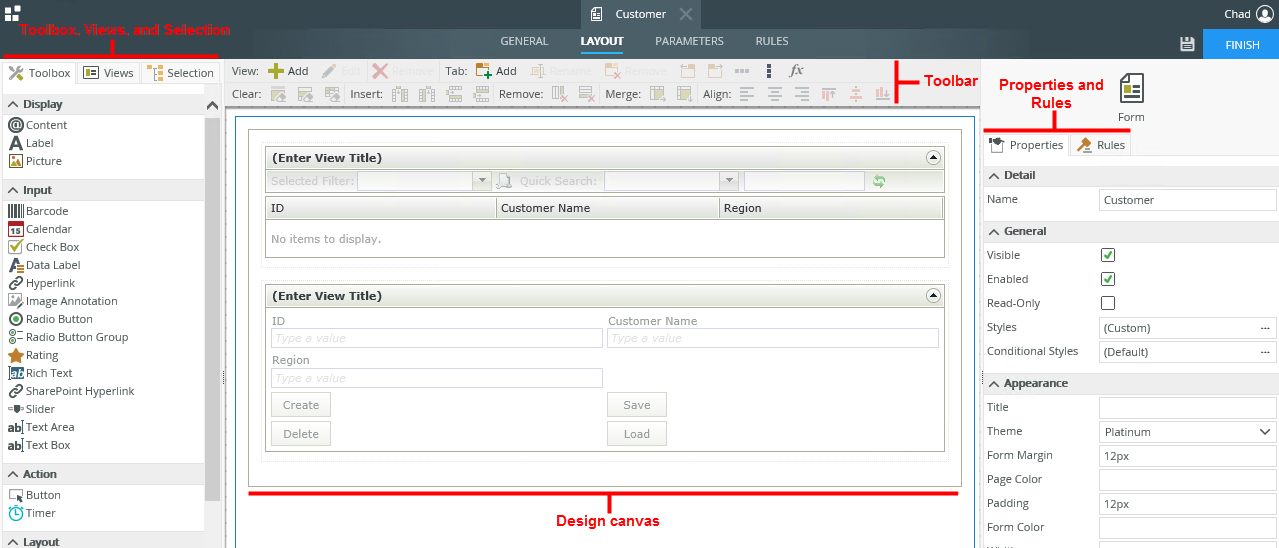1279x548 pixels.
Task: Toggle the Enabled checkbox
Action: [x=1107, y=279]
